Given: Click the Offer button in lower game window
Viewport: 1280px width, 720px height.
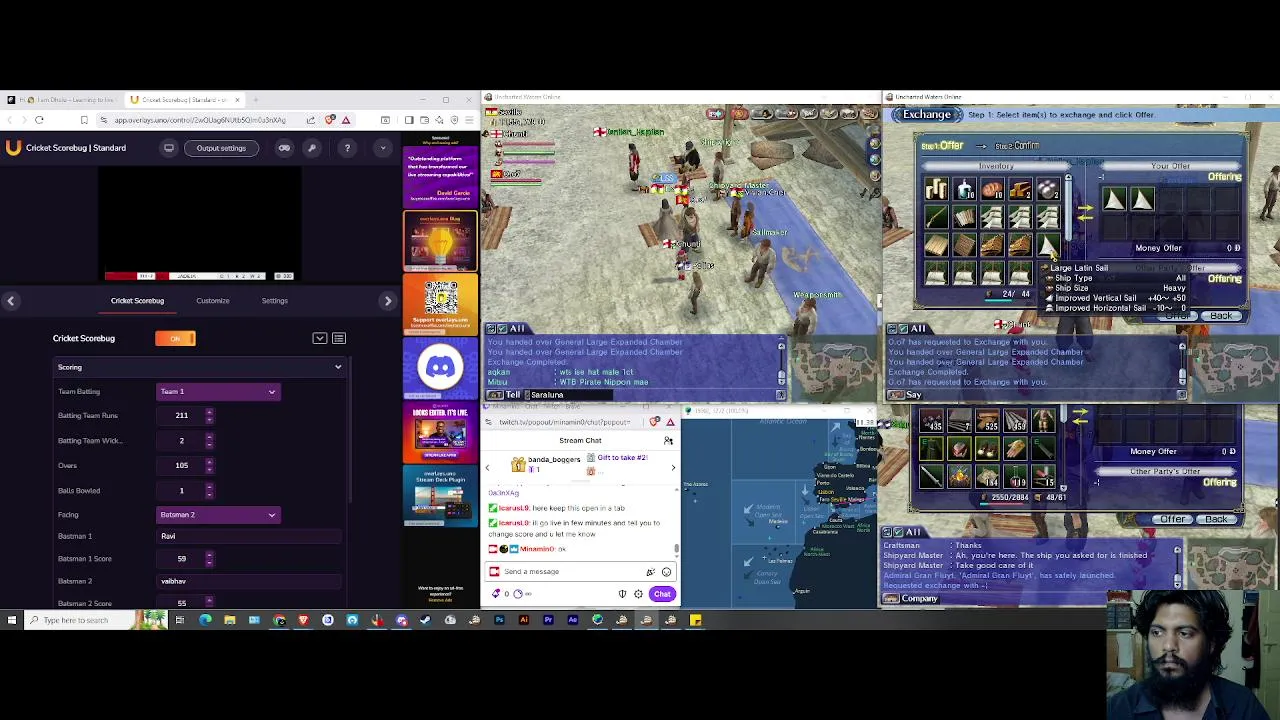Looking at the screenshot, I should (x=1172, y=520).
